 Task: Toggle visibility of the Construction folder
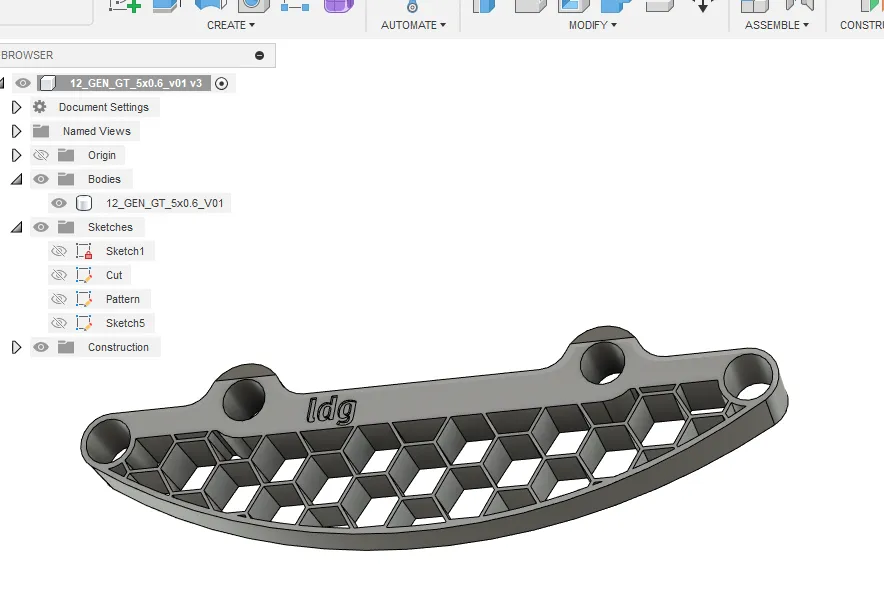tap(41, 347)
